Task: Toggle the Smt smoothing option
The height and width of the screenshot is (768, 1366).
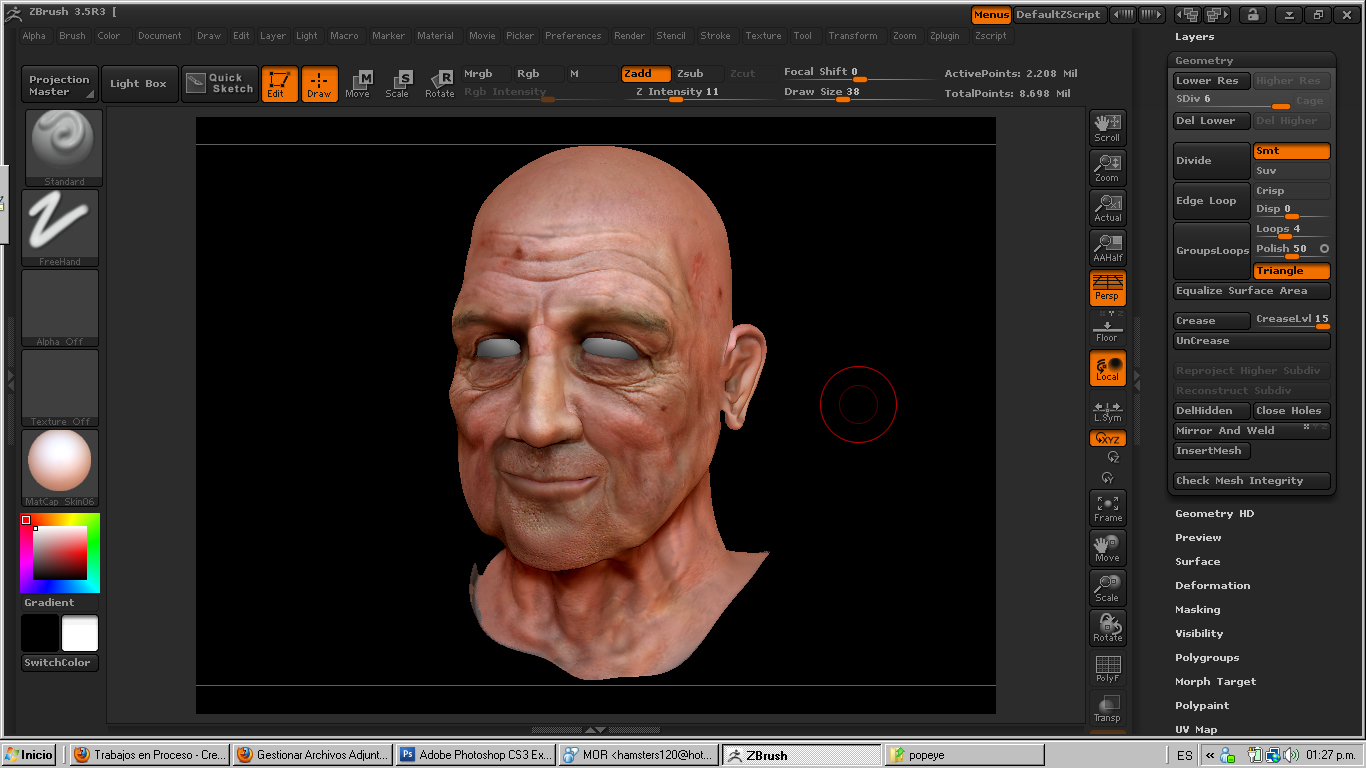Action: [1290, 151]
